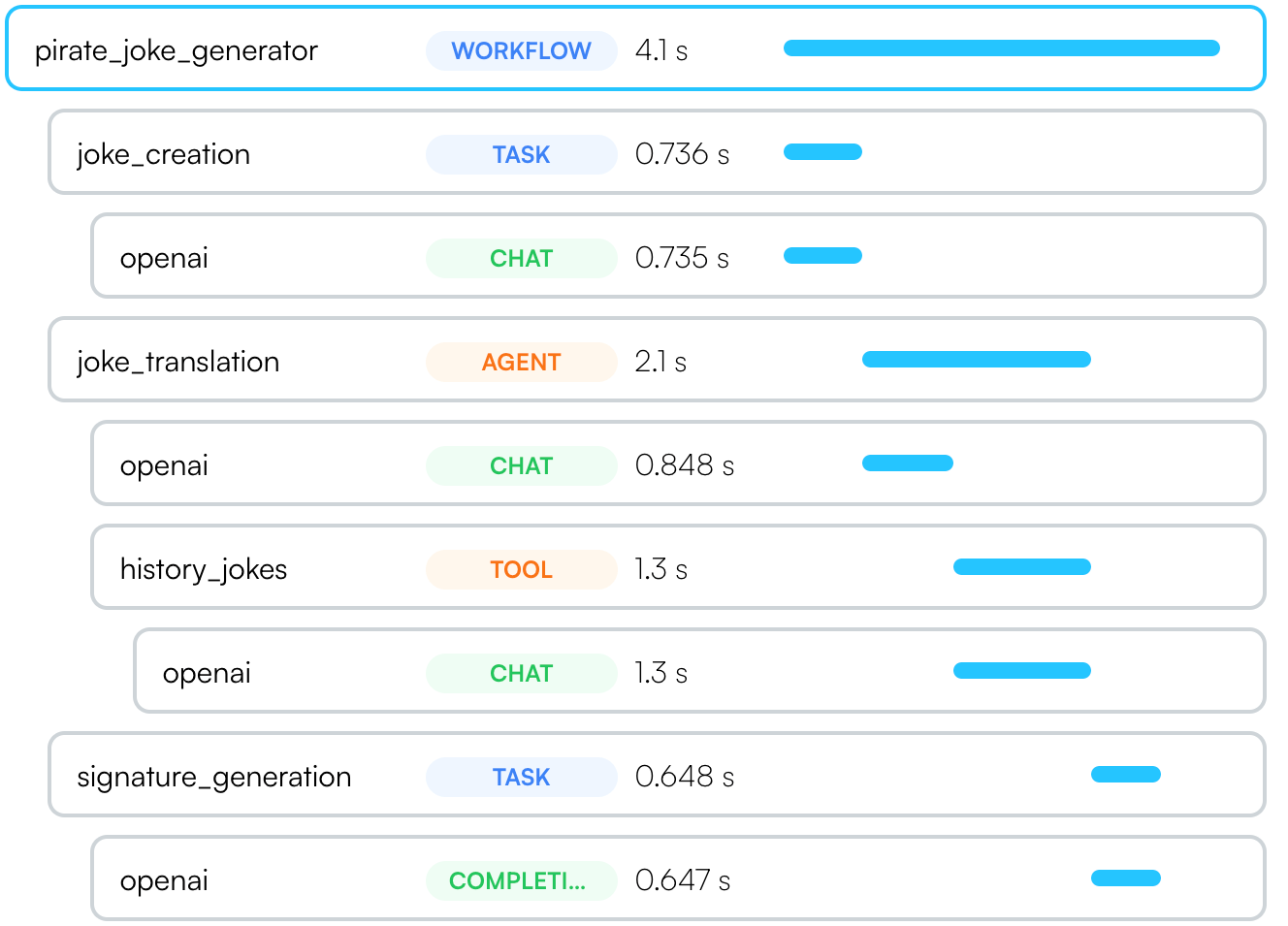Open the signature_generation task row
Viewport: 1288px width, 926px height.
(x=658, y=775)
